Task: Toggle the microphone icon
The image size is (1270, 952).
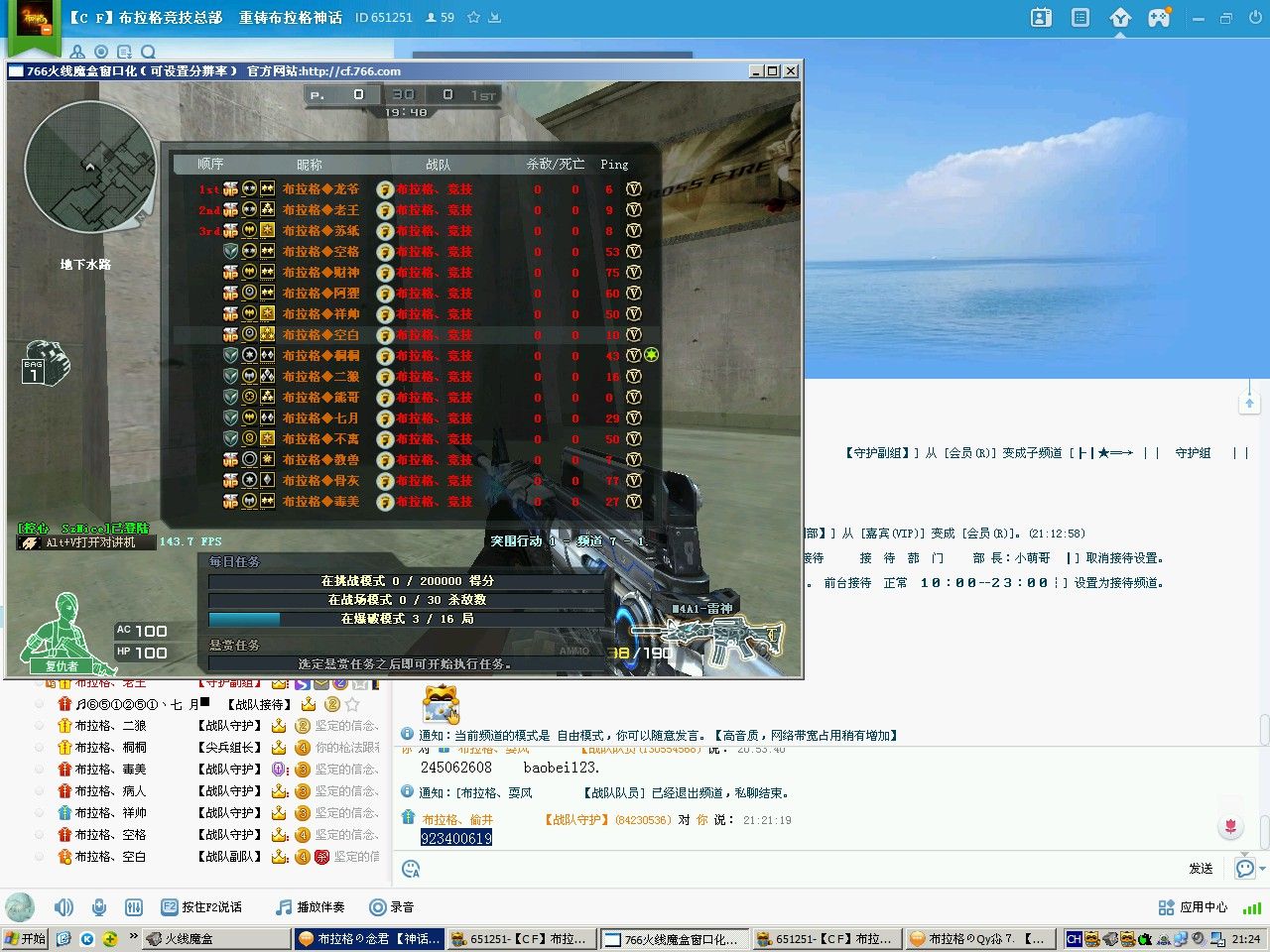Action: click(x=99, y=907)
